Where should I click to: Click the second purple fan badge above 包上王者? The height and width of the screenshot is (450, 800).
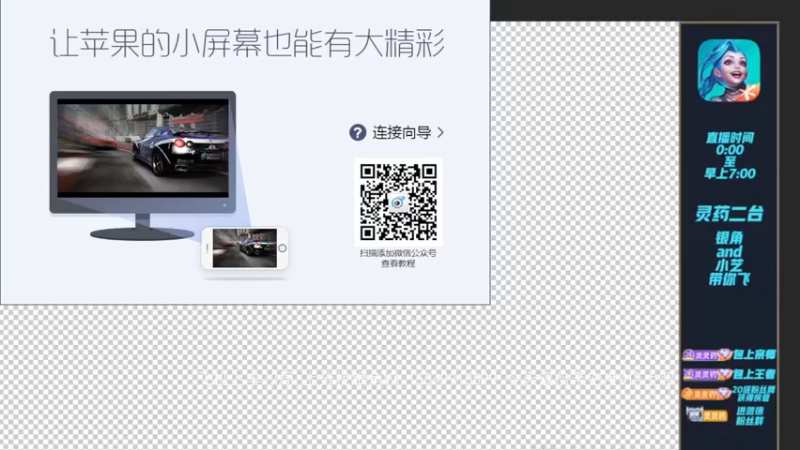coord(707,374)
